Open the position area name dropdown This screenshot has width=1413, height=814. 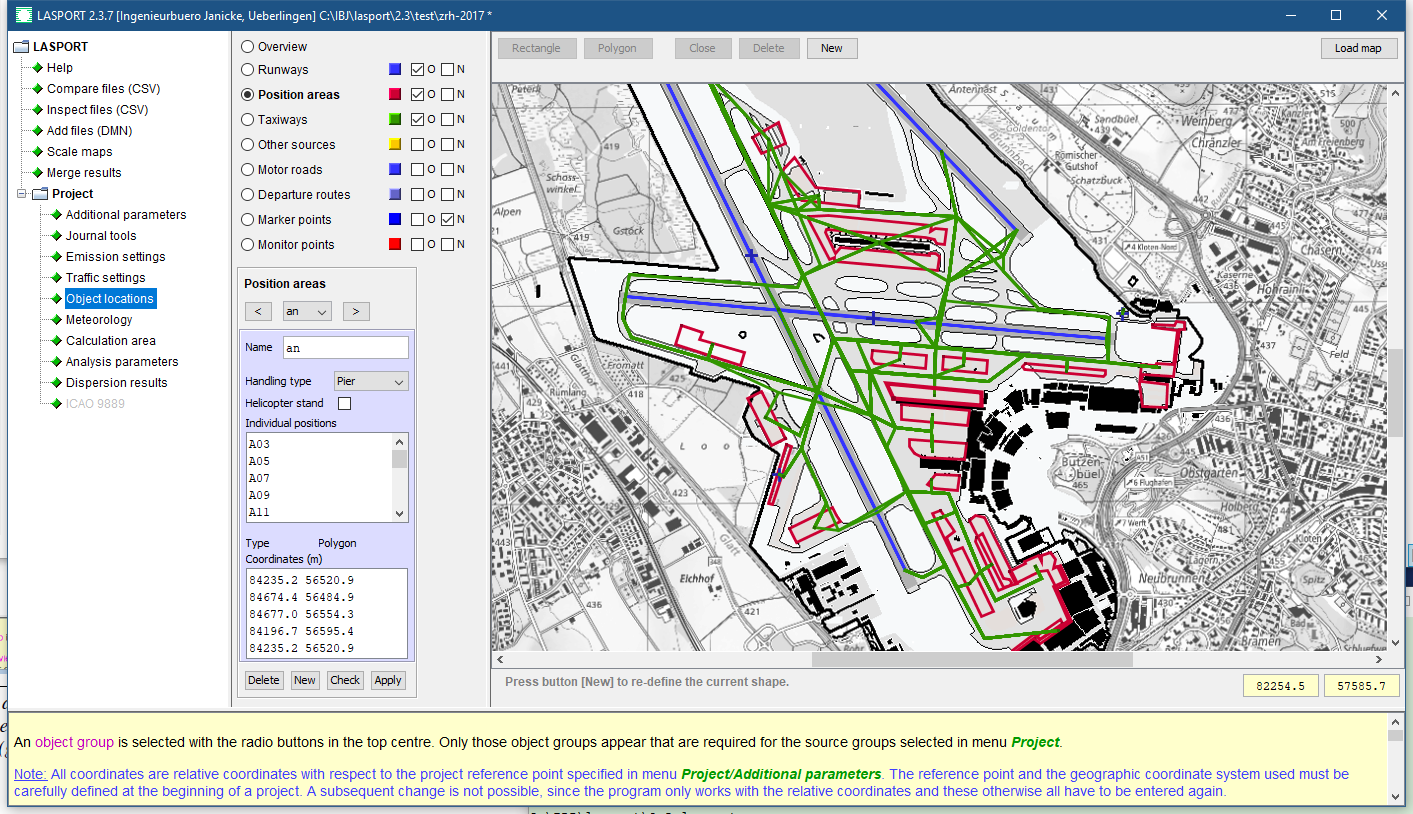[307, 311]
